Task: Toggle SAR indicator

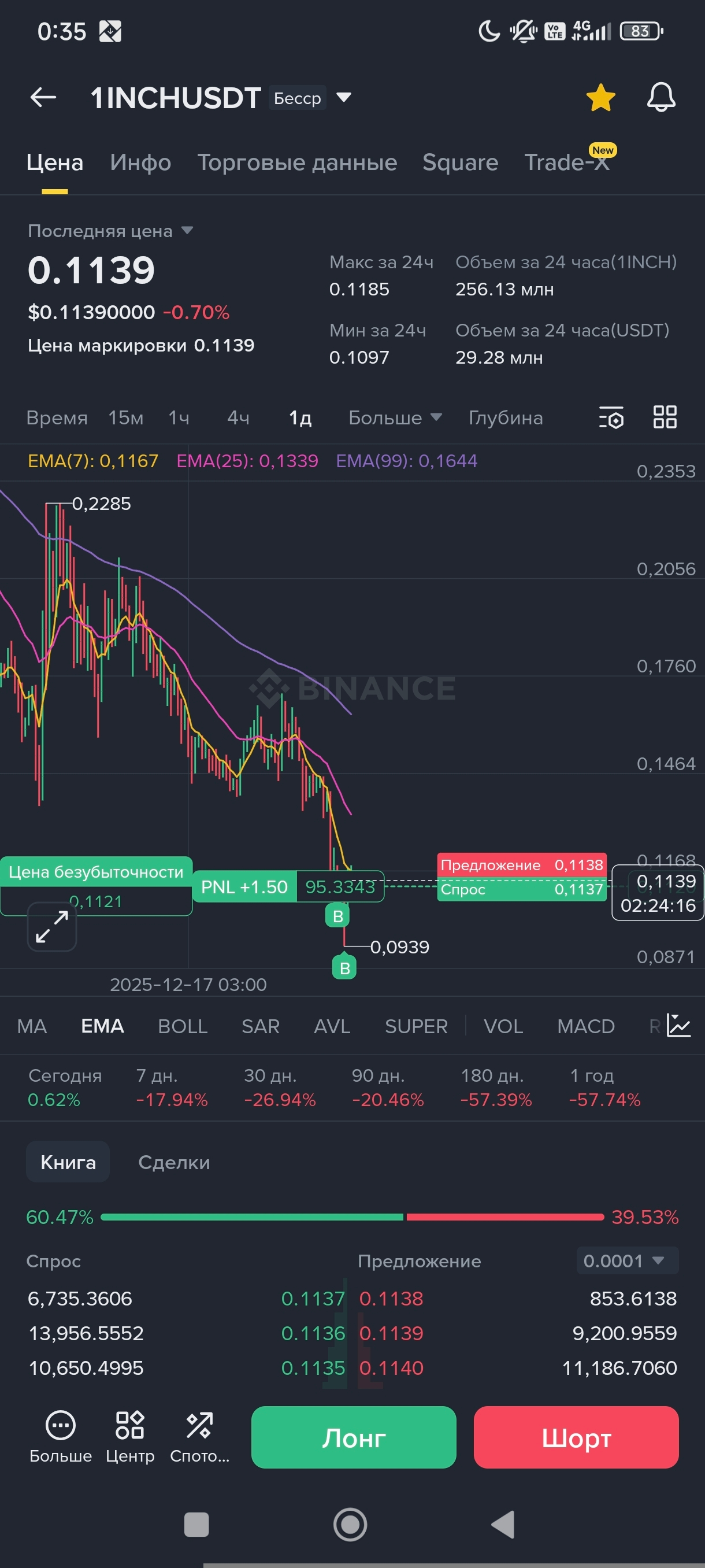Action: [x=261, y=1026]
